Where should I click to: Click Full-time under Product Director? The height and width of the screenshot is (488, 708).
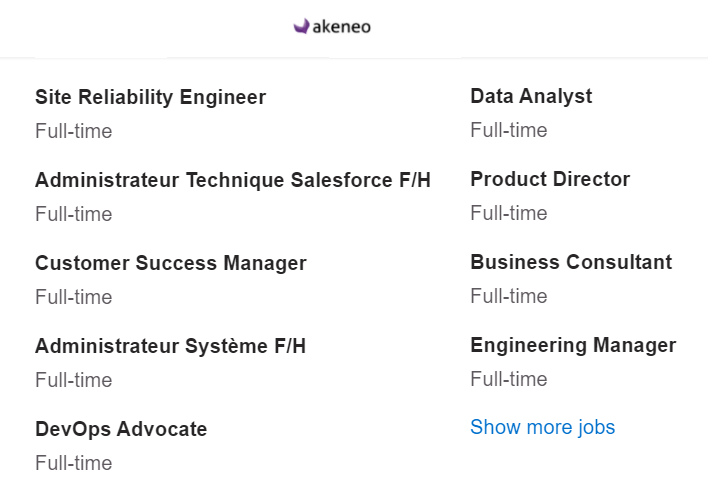coord(509,213)
